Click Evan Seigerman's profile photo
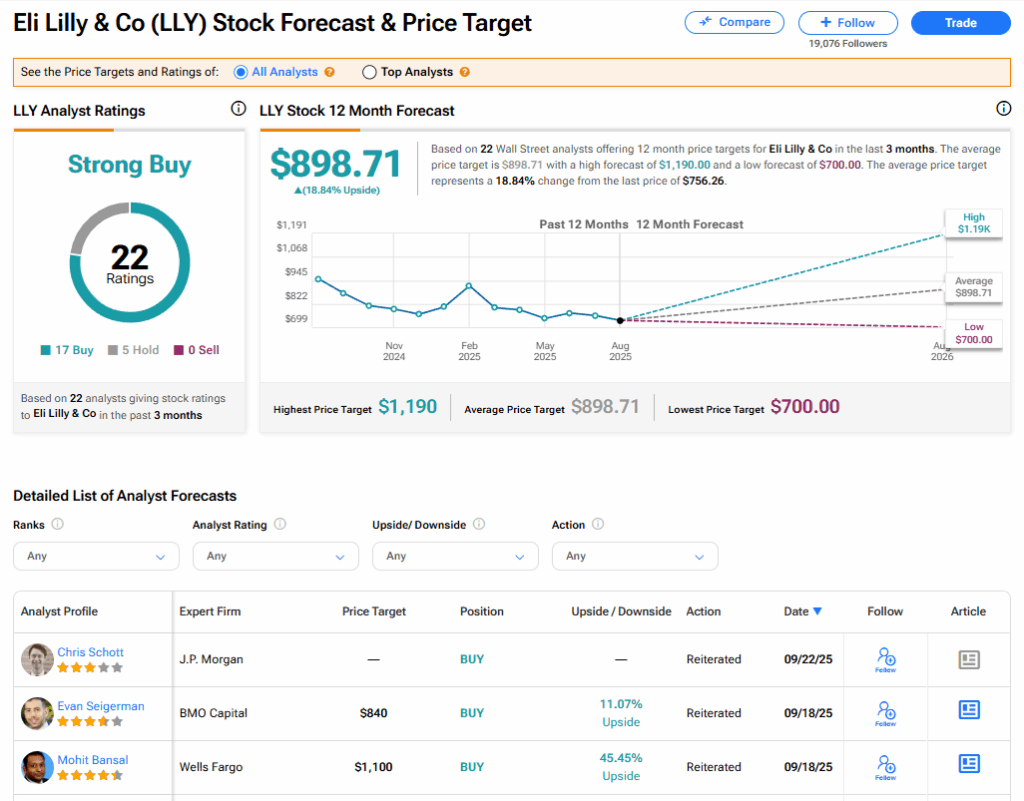1024x801 pixels. [37, 714]
